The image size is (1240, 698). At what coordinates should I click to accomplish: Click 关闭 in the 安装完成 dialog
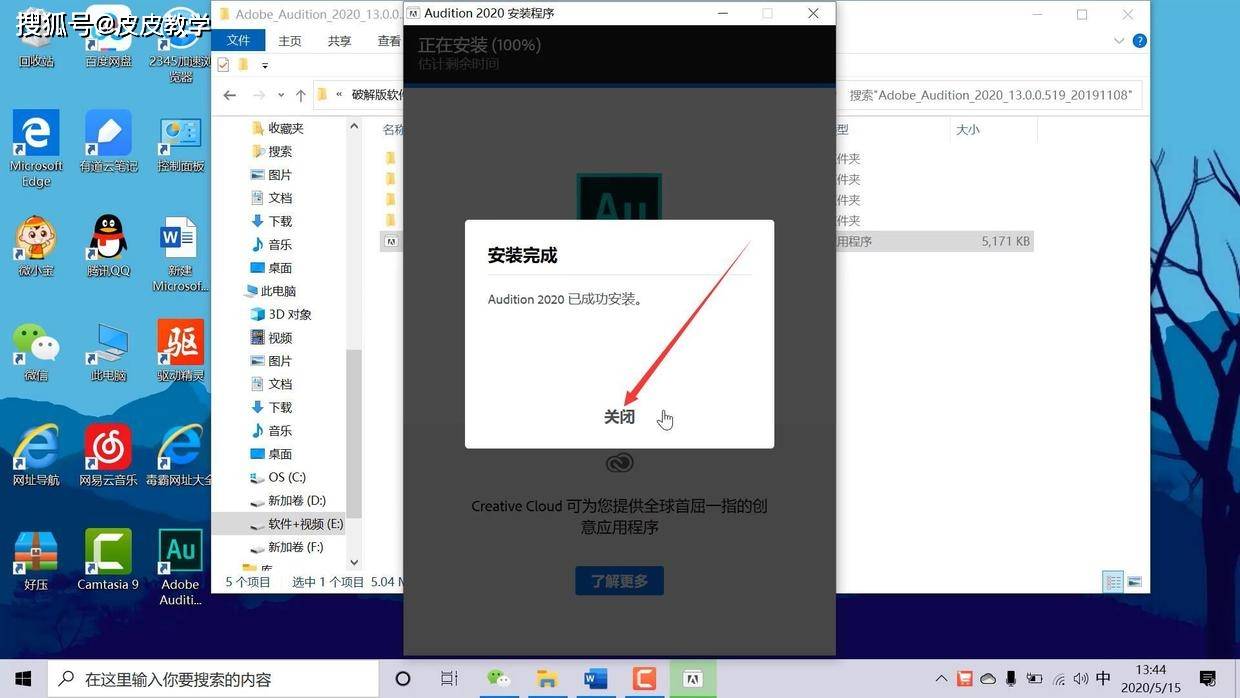tap(619, 417)
